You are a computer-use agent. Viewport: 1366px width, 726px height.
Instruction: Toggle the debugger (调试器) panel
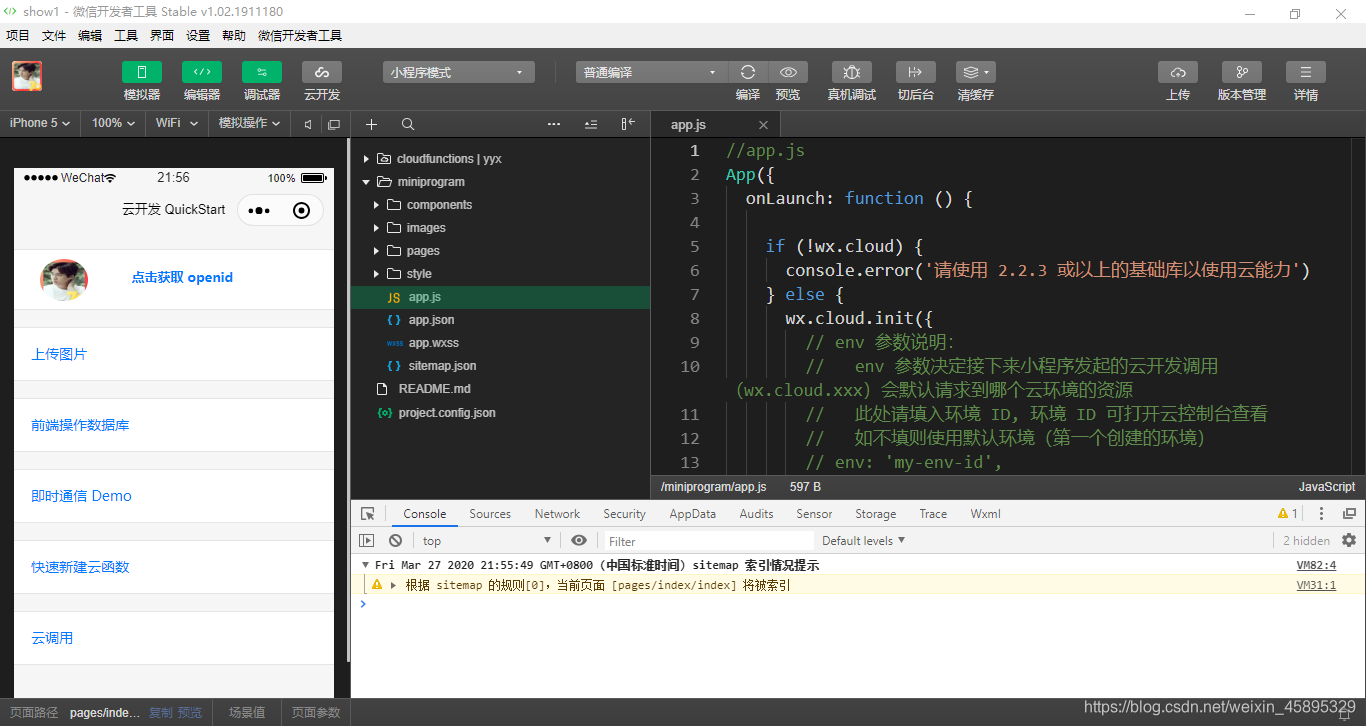(x=262, y=72)
